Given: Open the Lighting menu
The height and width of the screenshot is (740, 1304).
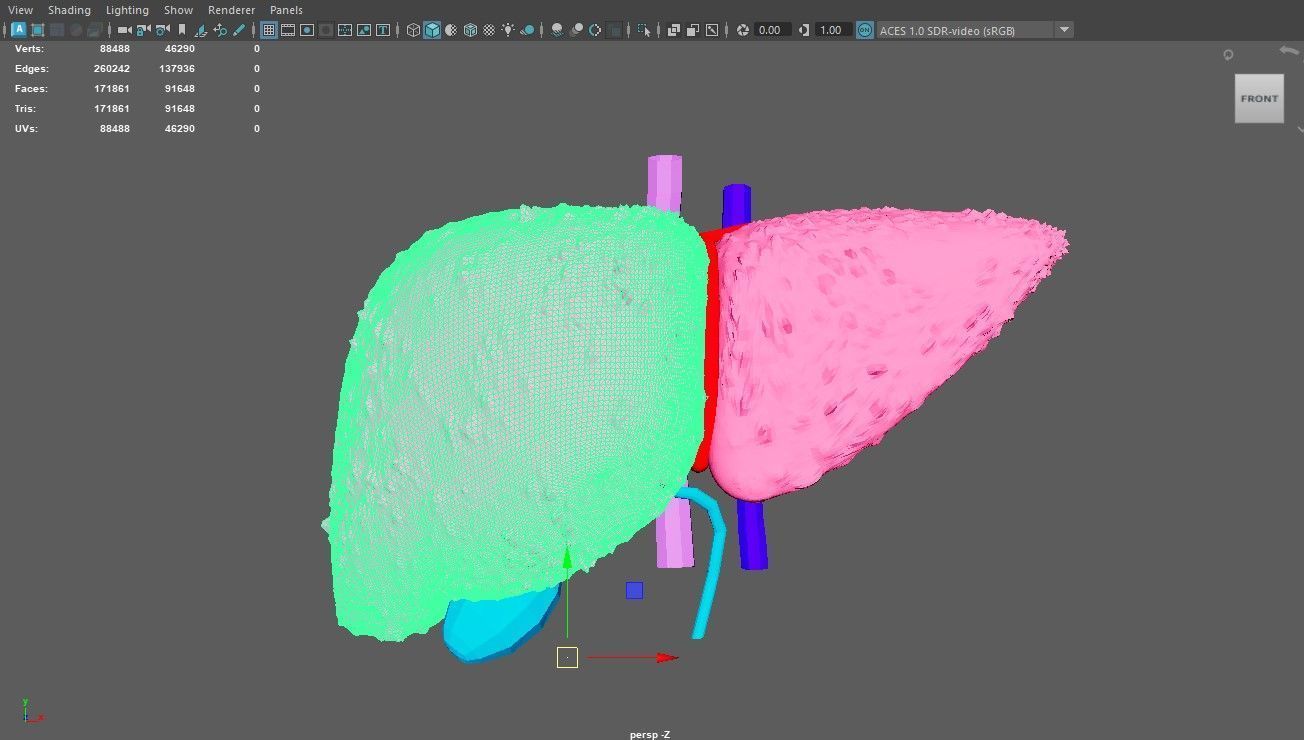Looking at the screenshot, I should pos(127,10).
